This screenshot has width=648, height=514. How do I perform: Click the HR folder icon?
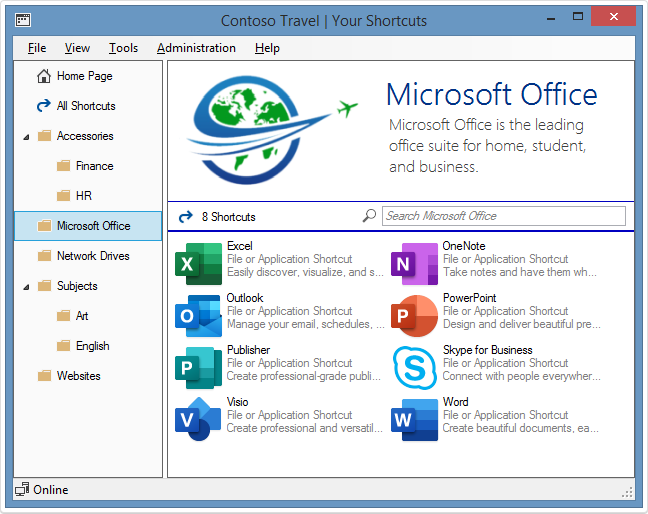63,195
